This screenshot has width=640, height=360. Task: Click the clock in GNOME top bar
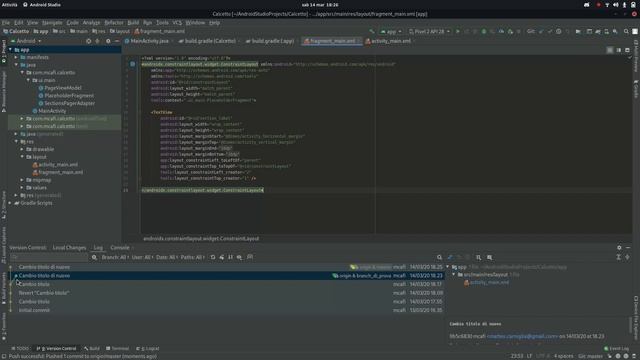click(x=320, y=5)
